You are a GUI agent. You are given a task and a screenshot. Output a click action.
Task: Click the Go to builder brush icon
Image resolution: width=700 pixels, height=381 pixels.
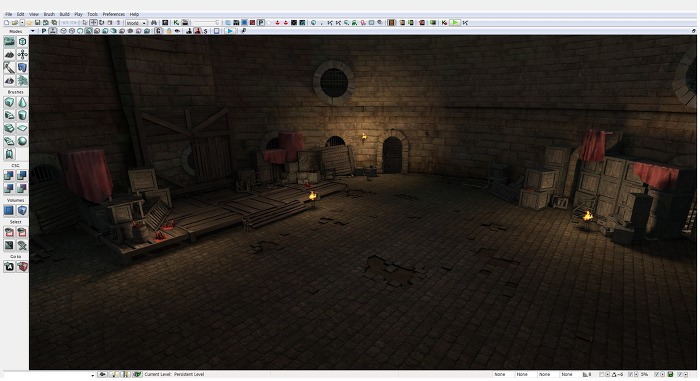[22, 267]
